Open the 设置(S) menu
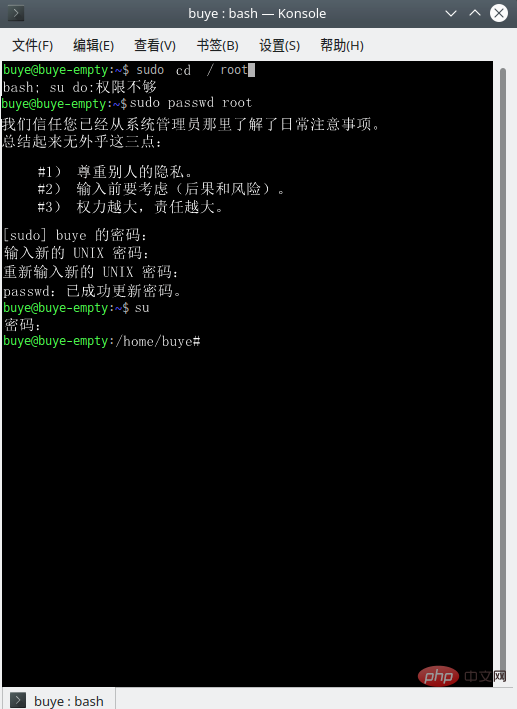Image resolution: width=517 pixels, height=709 pixels. (279, 45)
